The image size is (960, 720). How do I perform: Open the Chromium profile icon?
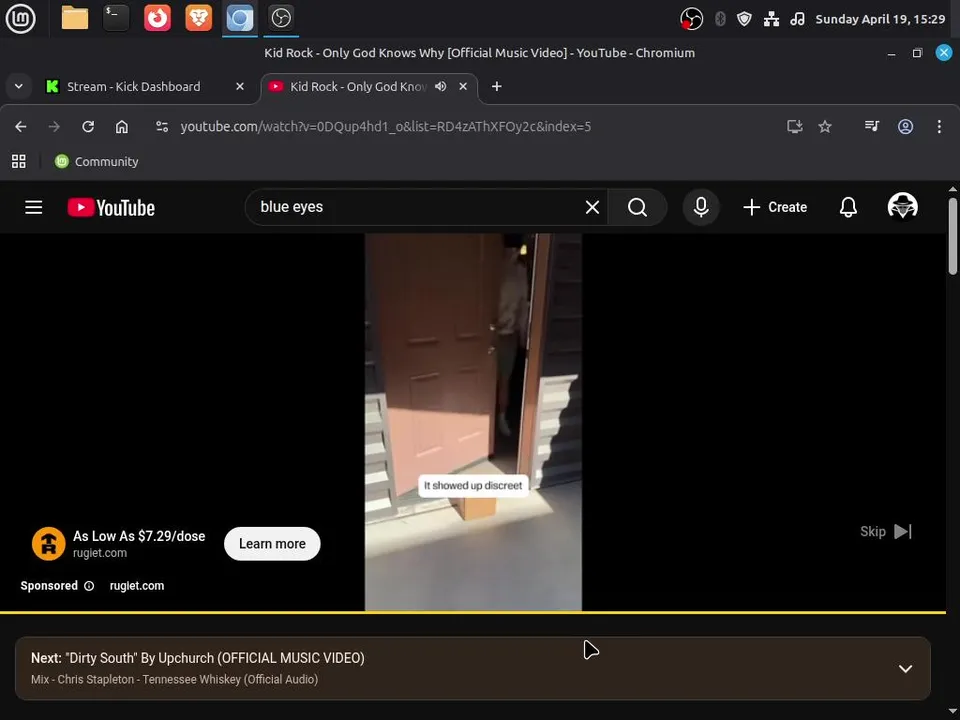coord(906,127)
